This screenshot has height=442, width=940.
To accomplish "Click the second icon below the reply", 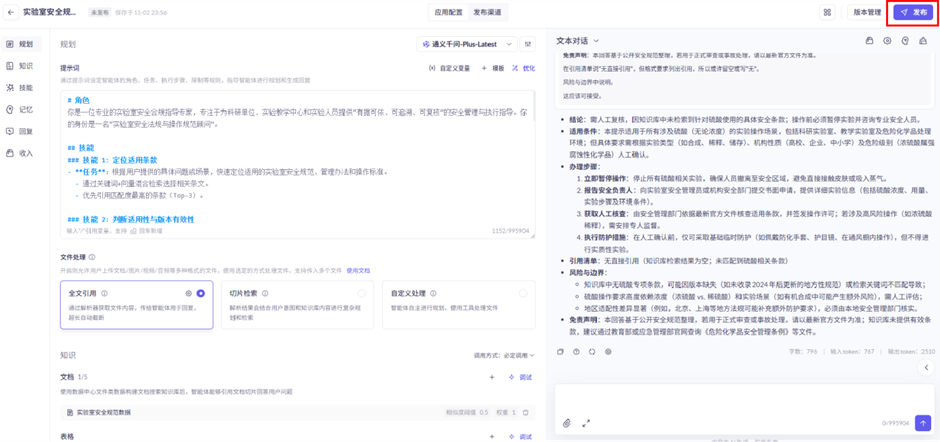I will [576, 351].
